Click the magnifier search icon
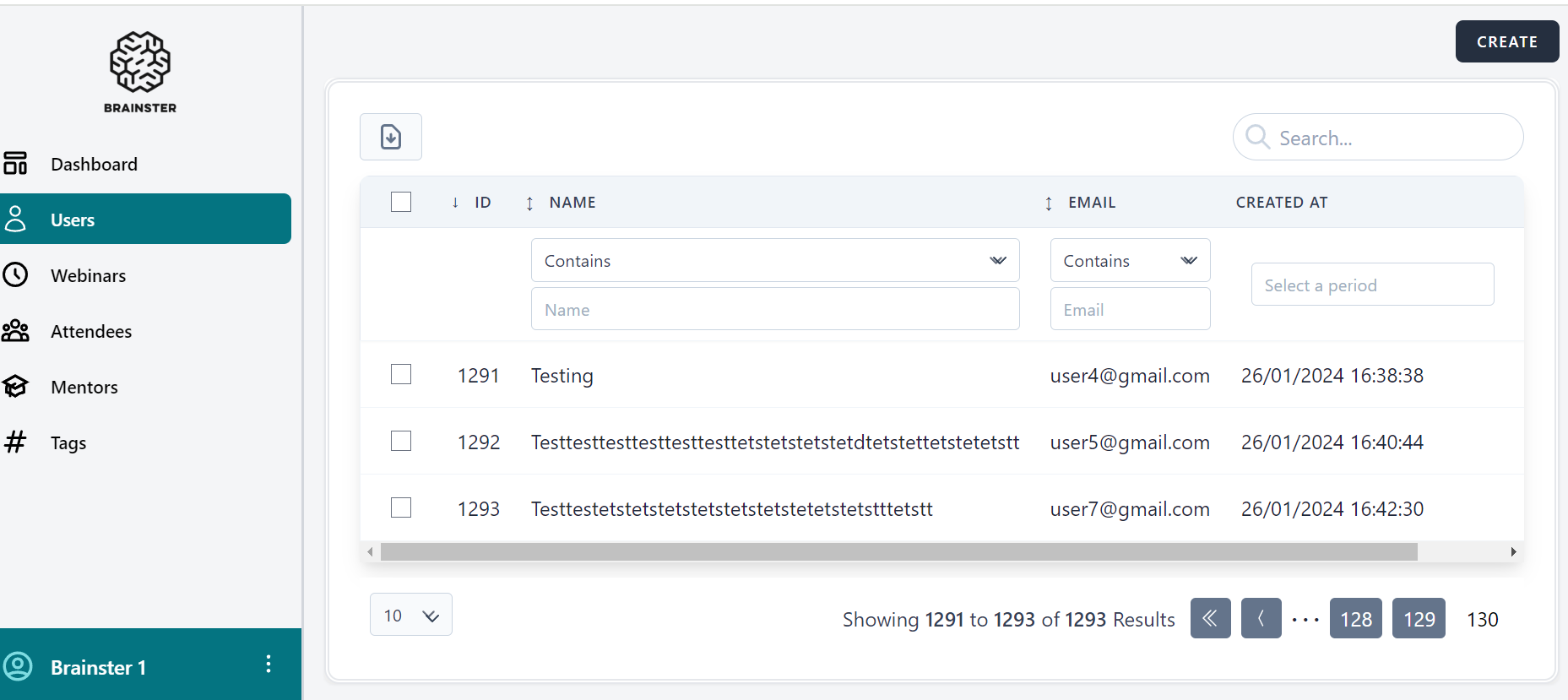The image size is (1568, 700). [1257, 137]
